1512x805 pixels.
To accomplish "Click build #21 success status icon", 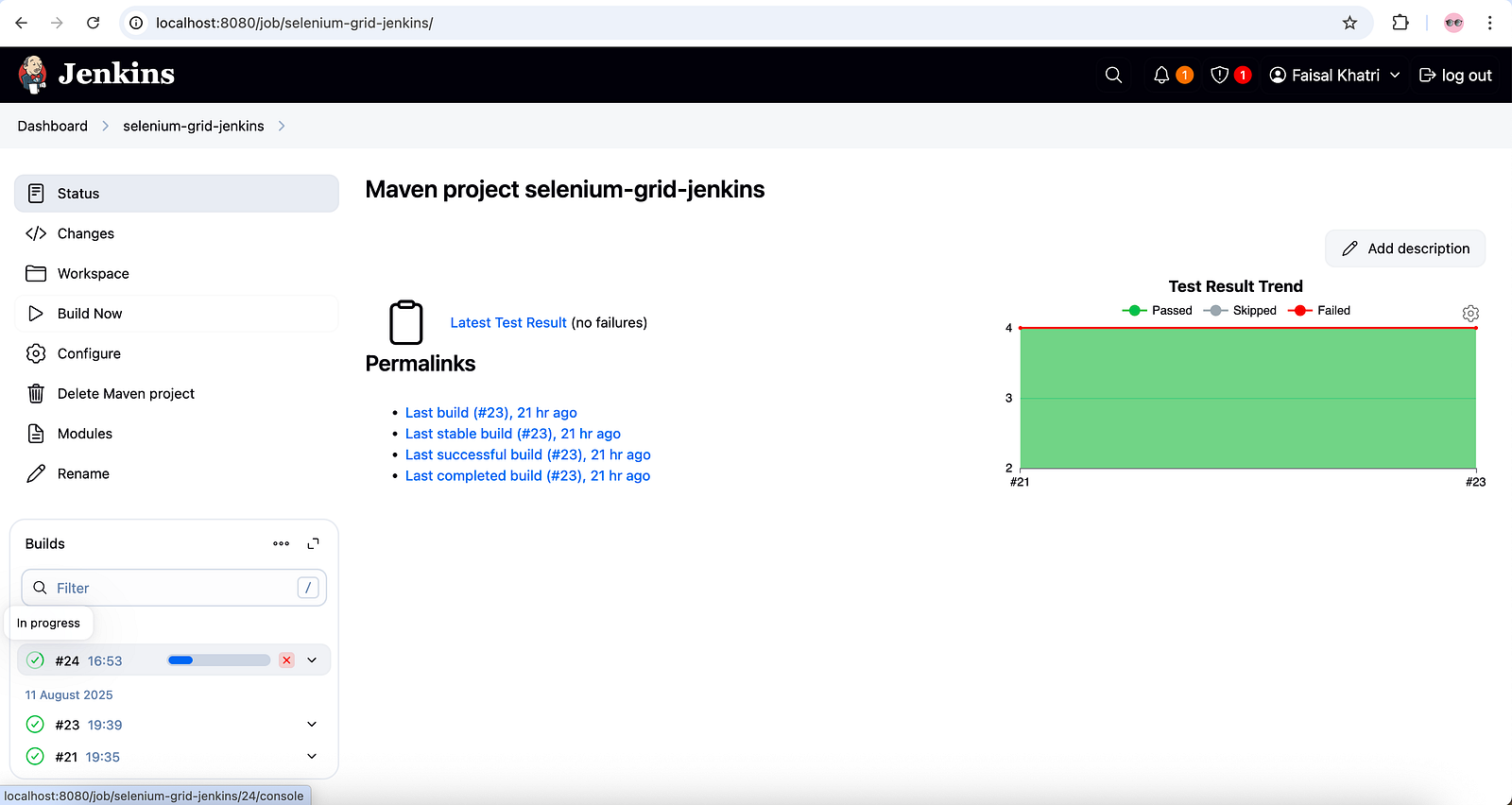I will (x=35, y=757).
